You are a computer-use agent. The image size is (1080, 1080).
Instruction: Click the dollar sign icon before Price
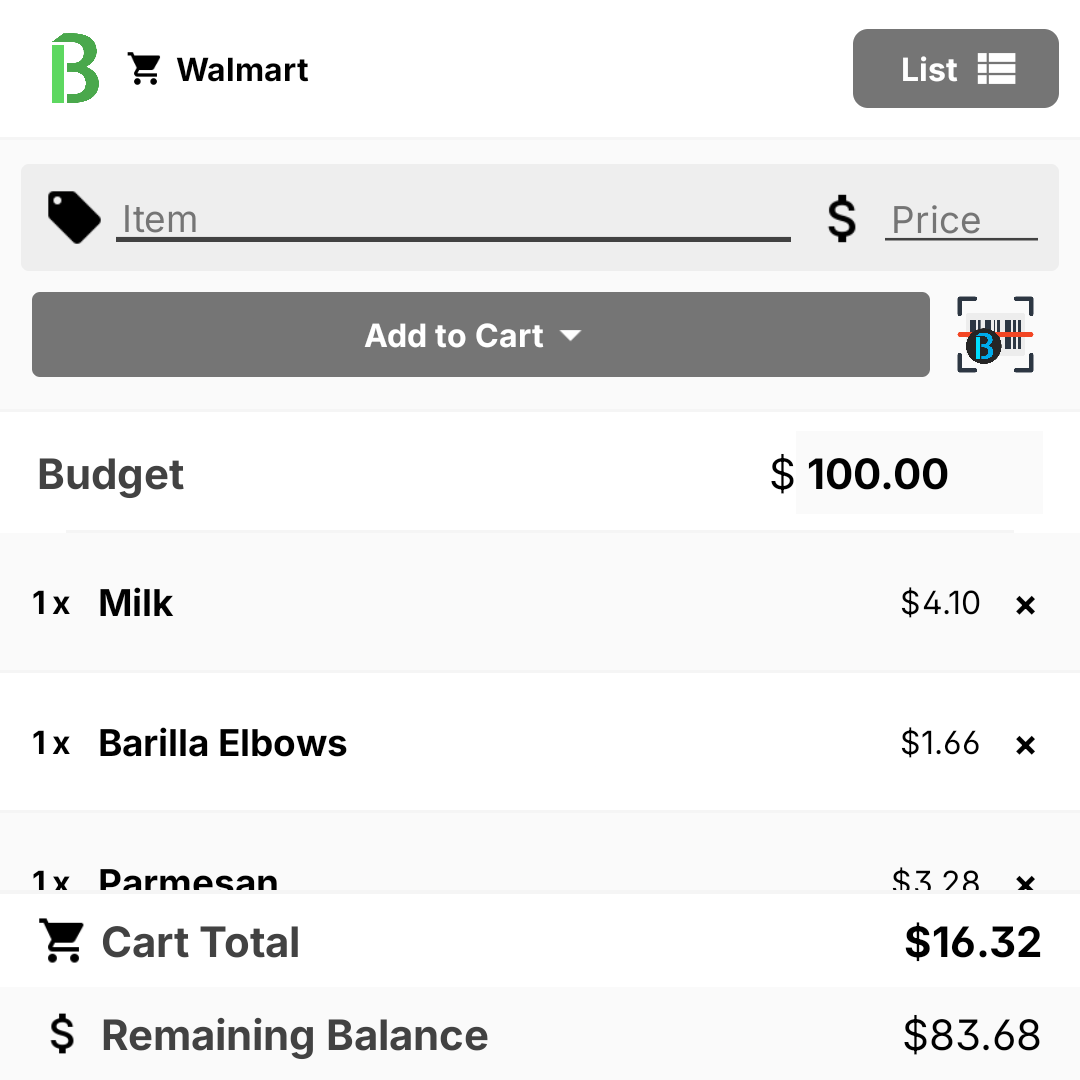coord(842,218)
